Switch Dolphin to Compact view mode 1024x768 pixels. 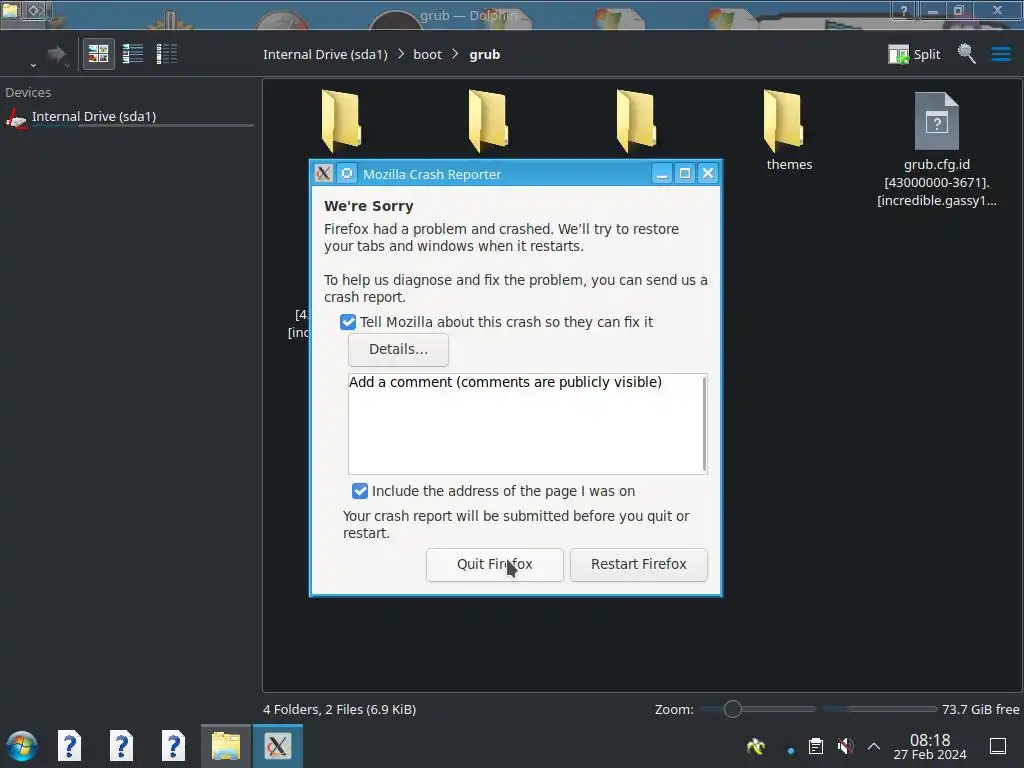pos(133,54)
